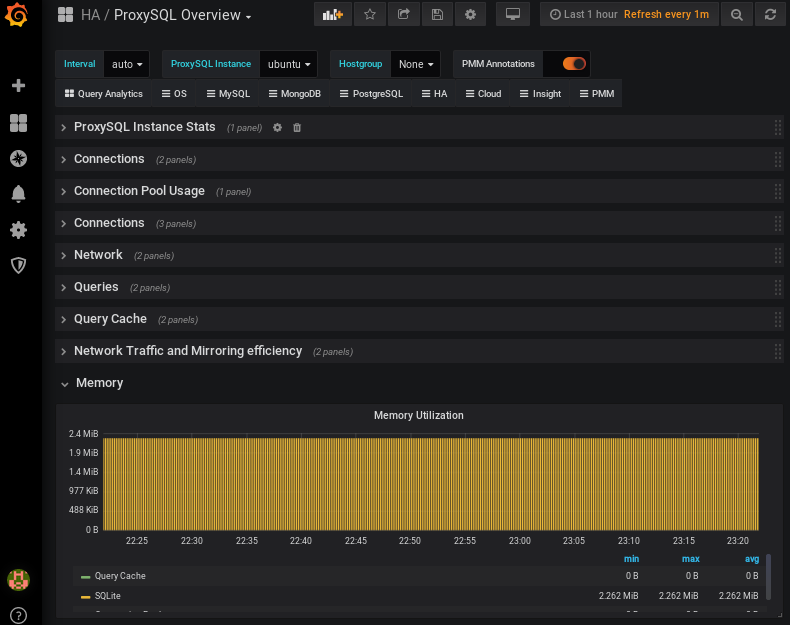The image size is (790, 625).
Task: Open the Explore compass icon in sidebar
Action: point(18,158)
